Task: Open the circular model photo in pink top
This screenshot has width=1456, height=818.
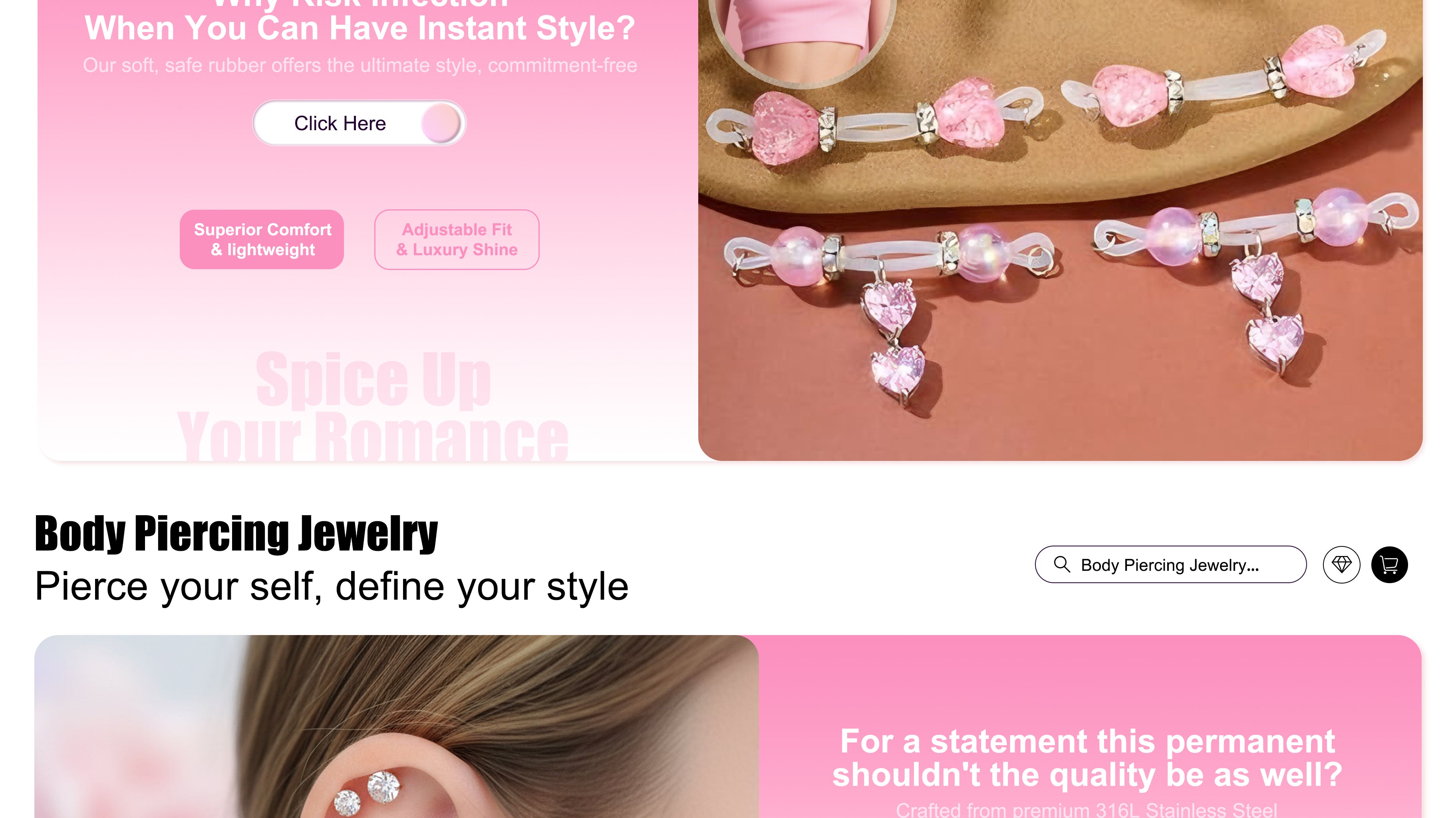Action: point(802,34)
